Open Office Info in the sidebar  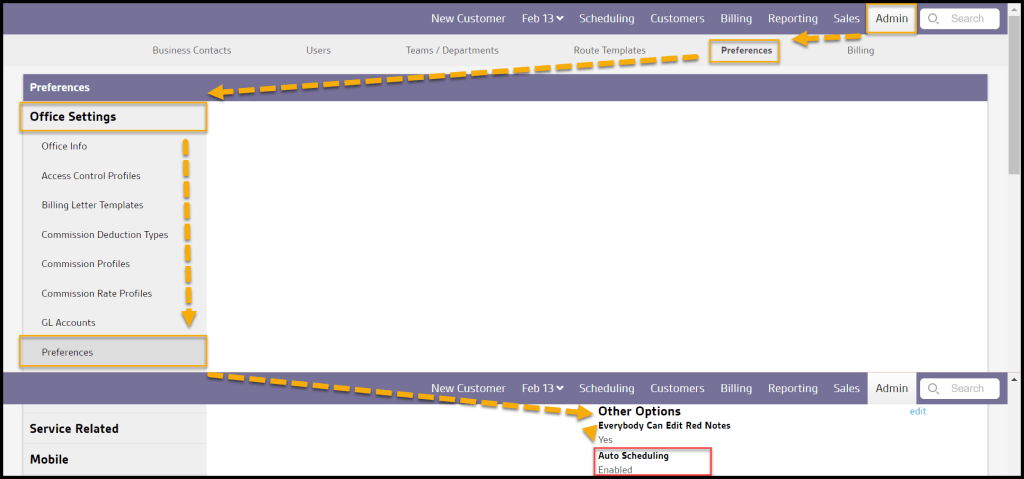tap(64, 146)
